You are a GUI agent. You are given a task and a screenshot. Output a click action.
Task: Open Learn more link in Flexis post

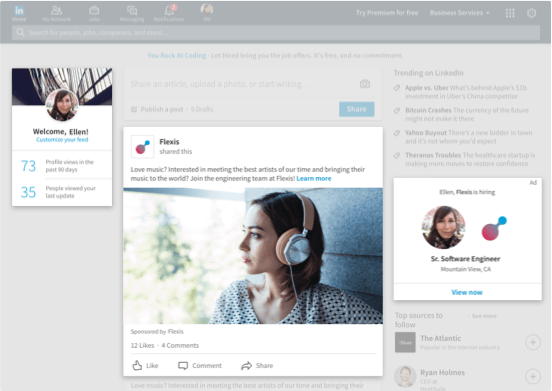314,178
